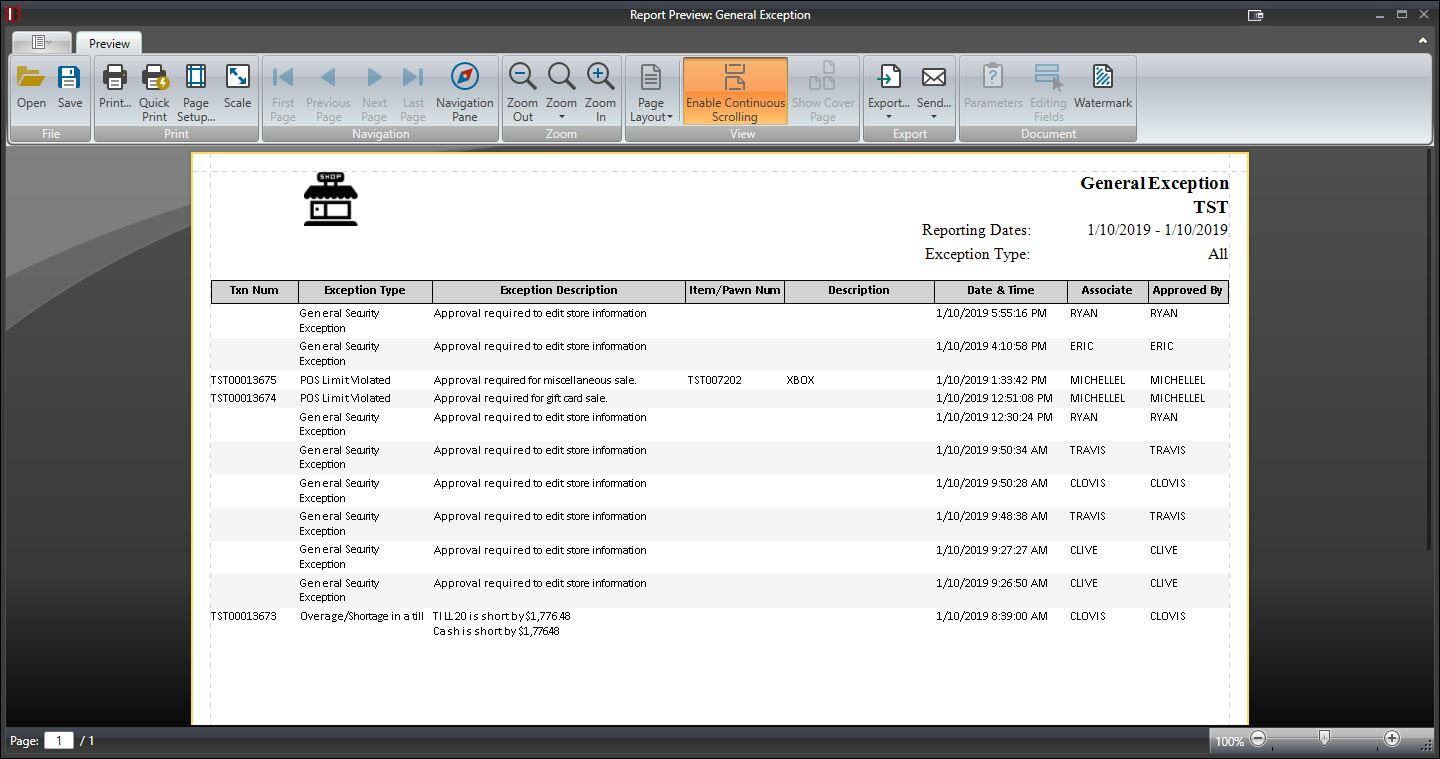
Task: Click the 100% zoom level label
Action: point(1229,741)
